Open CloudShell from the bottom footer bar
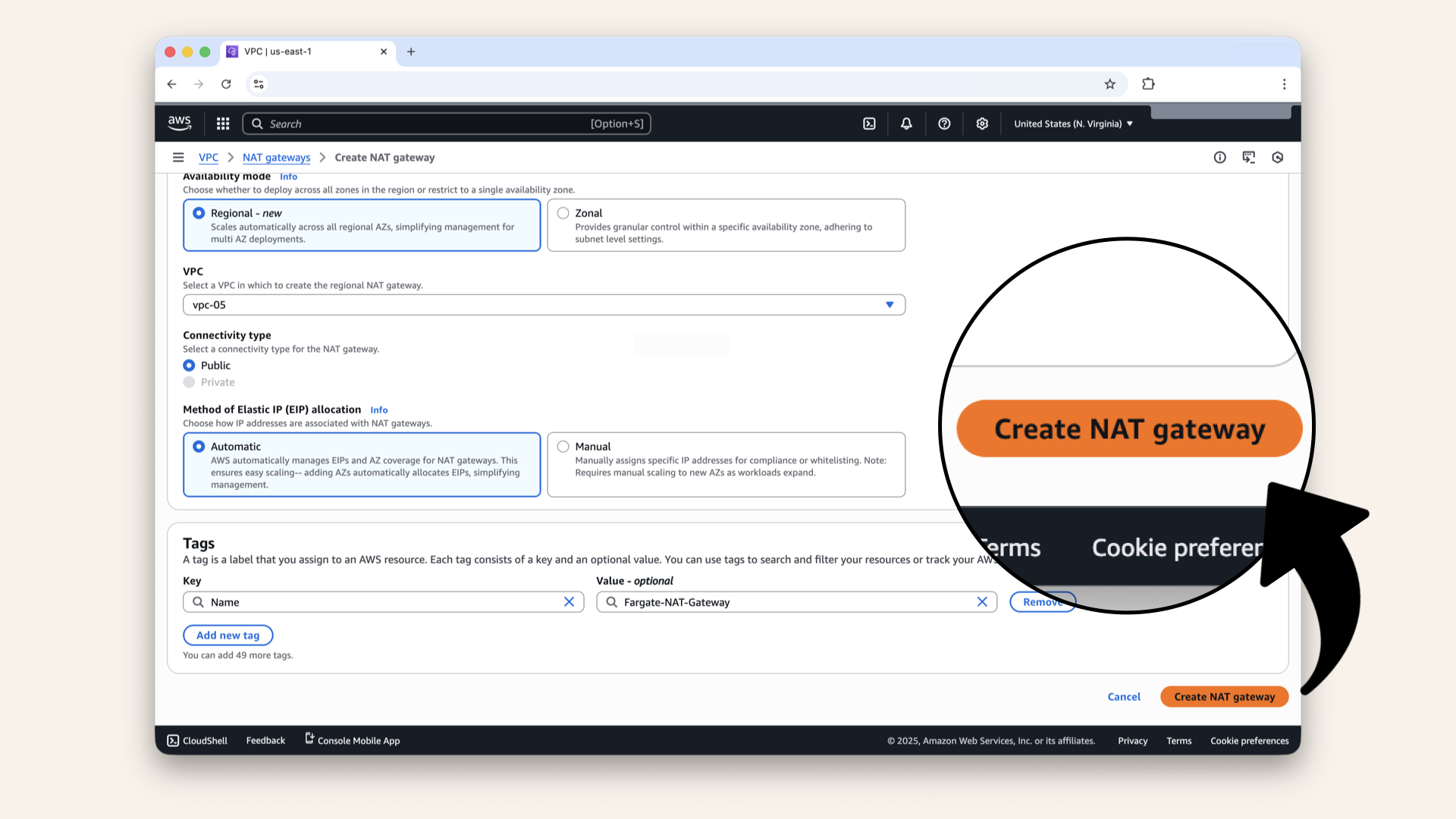Screen dimensions: 1456x819 click(x=196, y=740)
